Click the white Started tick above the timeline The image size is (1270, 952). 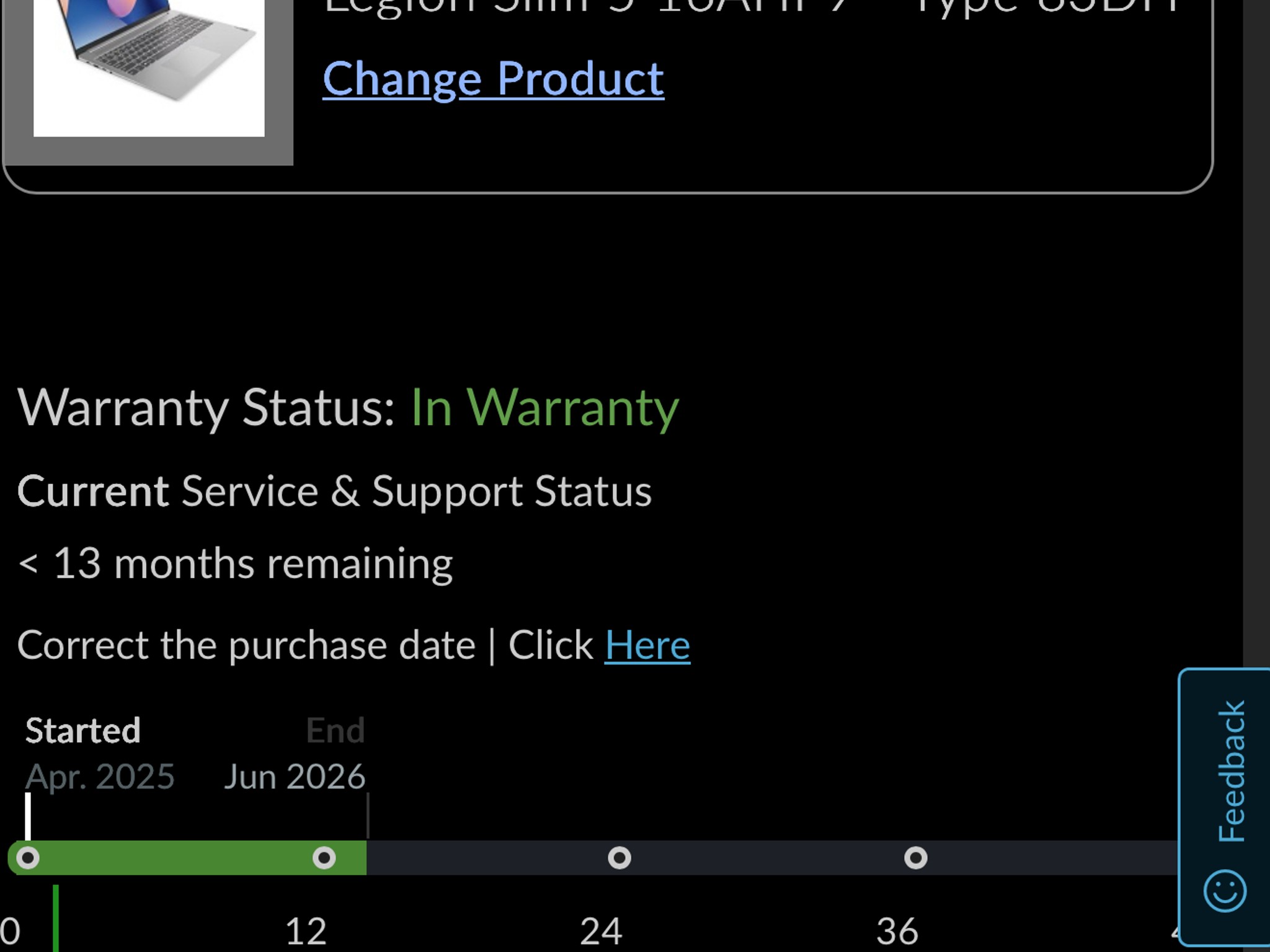28,815
